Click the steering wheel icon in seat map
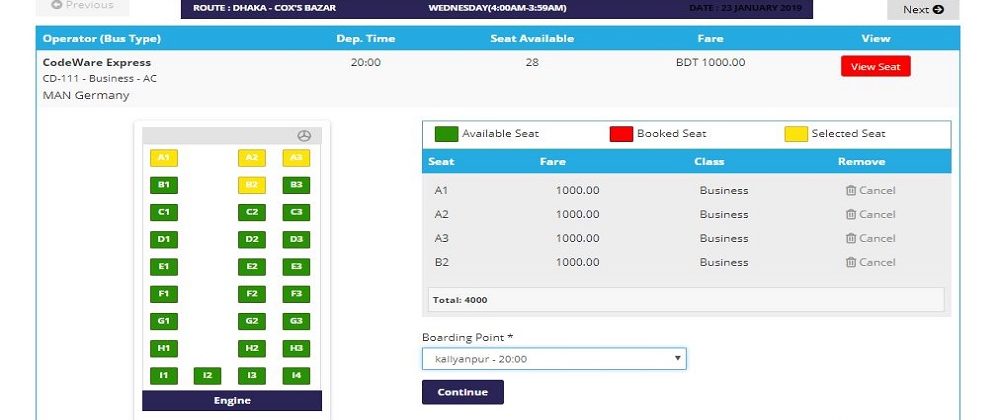This screenshot has height=420, width=998. click(304, 136)
